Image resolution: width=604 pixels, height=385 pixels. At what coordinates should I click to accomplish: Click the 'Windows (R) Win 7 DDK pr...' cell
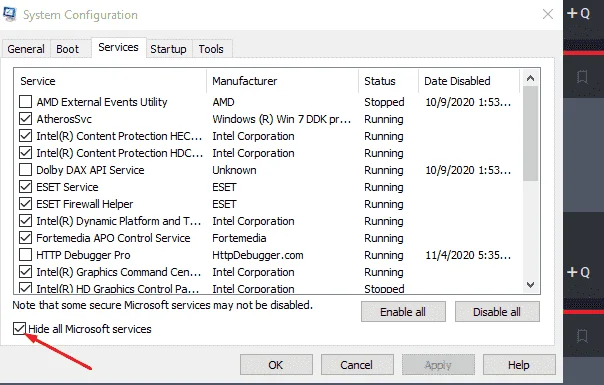tap(282, 119)
